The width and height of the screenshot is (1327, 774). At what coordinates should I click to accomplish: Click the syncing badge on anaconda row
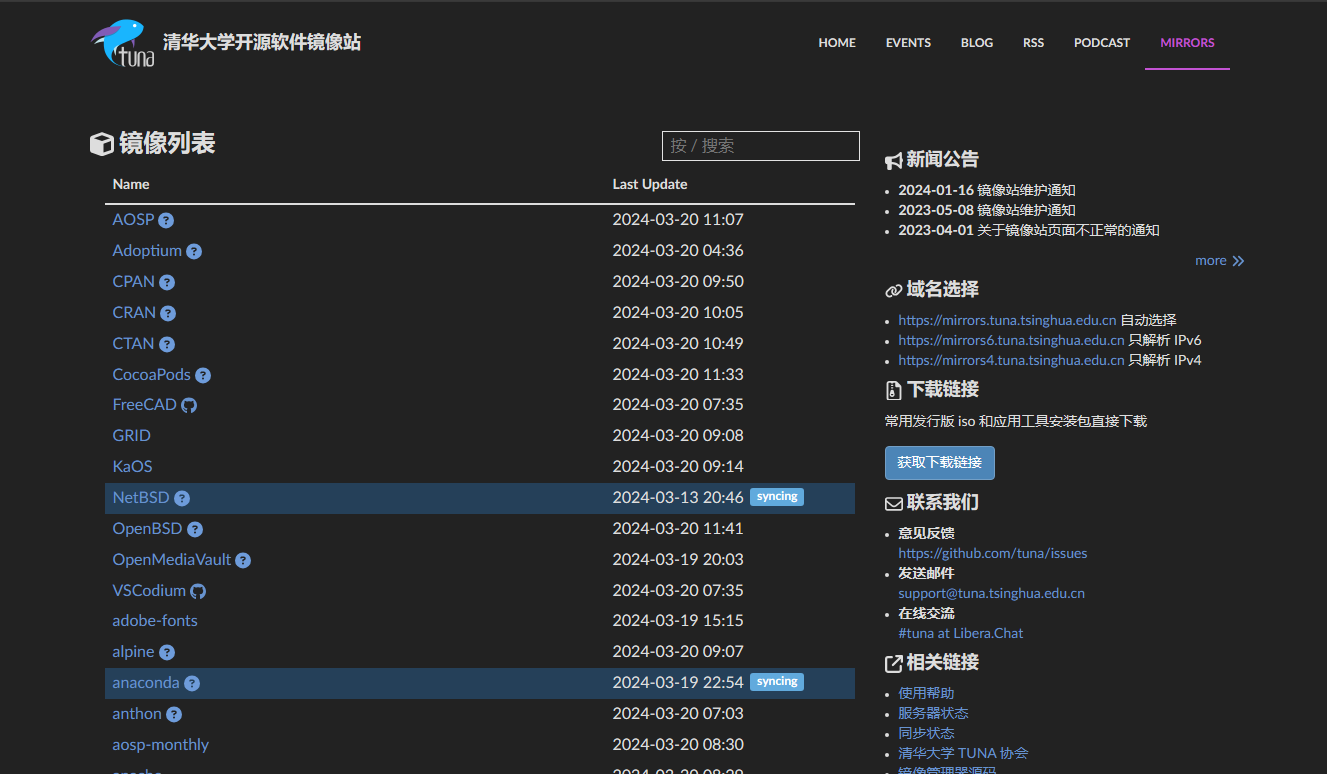(777, 682)
